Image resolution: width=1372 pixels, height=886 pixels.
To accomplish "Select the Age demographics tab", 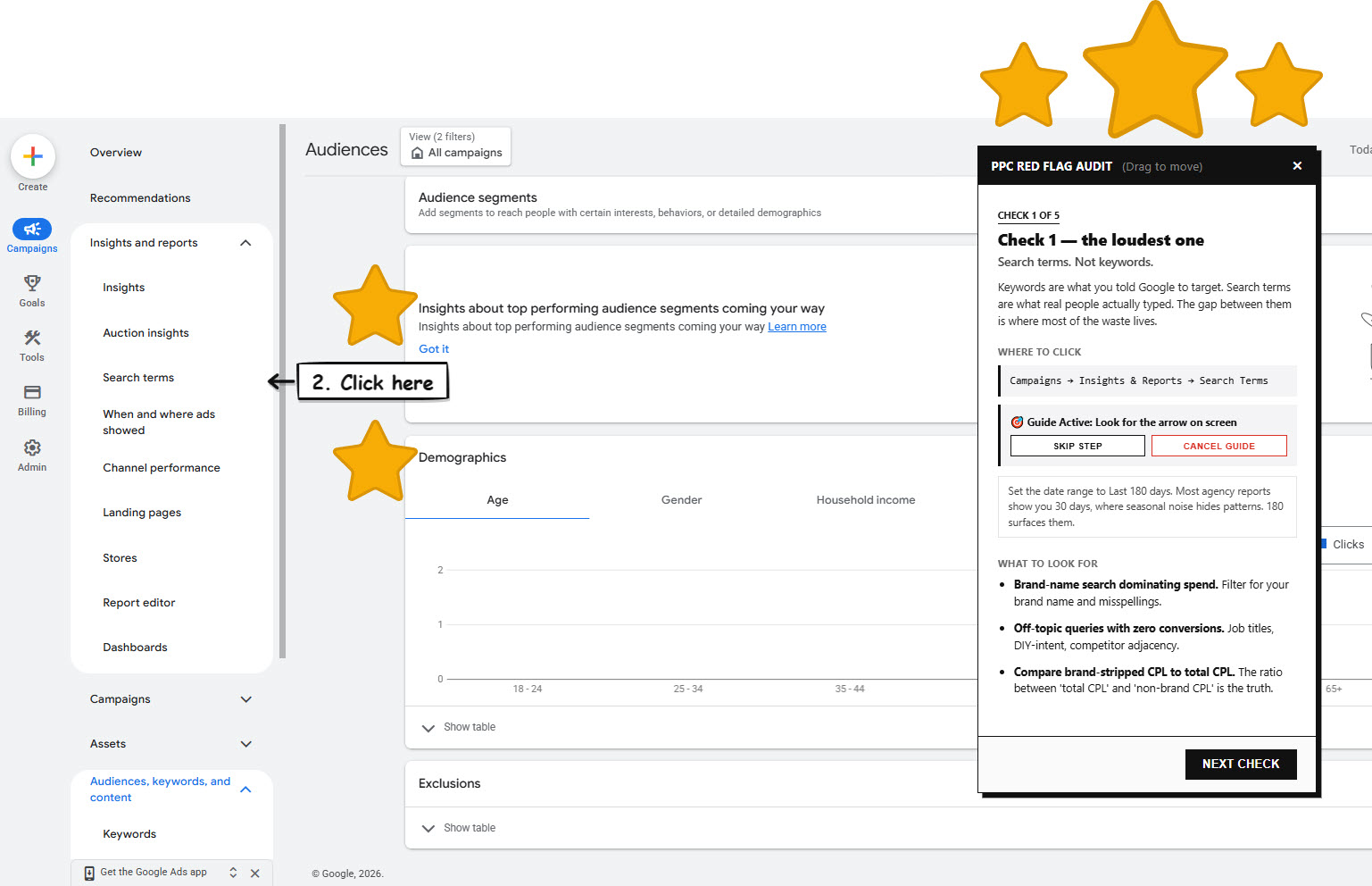I will [x=497, y=500].
